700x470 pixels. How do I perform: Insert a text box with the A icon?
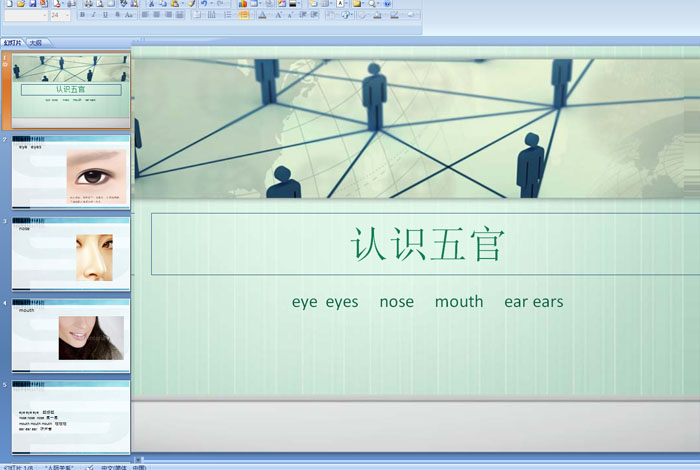341,4
